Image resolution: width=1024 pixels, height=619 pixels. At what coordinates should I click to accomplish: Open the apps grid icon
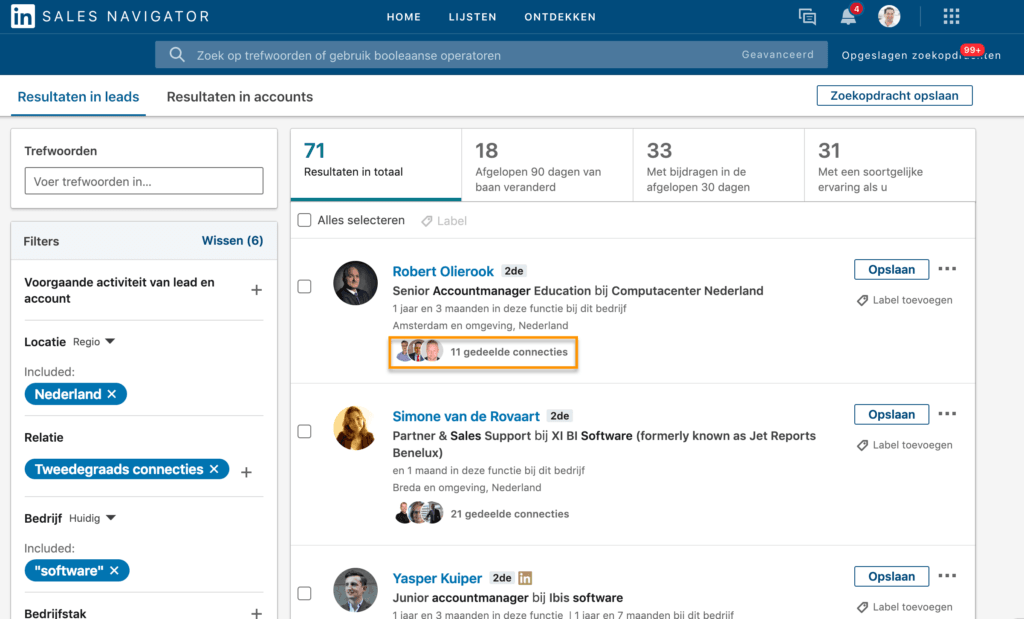951,16
